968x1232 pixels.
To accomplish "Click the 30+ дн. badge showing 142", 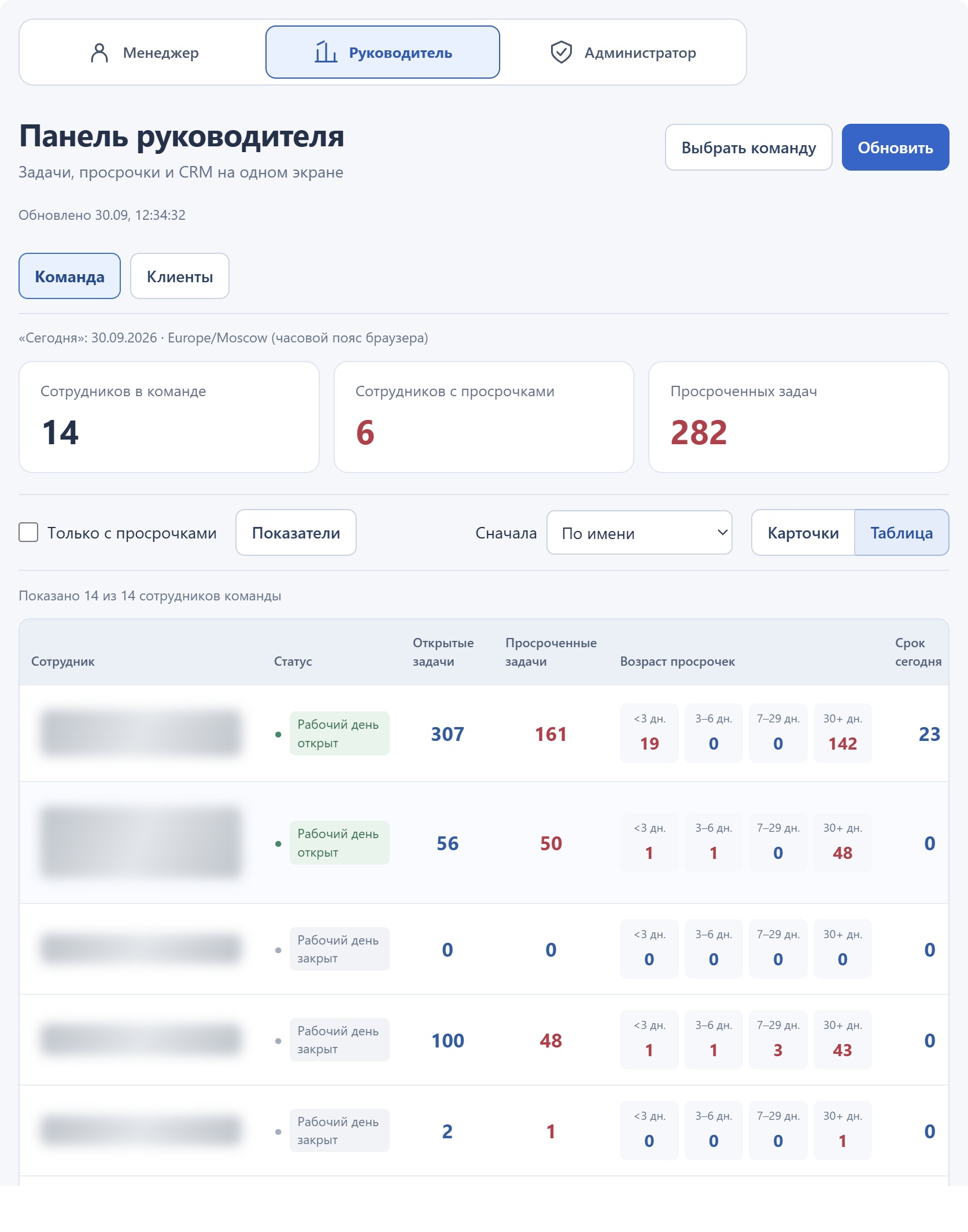I will [843, 733].
